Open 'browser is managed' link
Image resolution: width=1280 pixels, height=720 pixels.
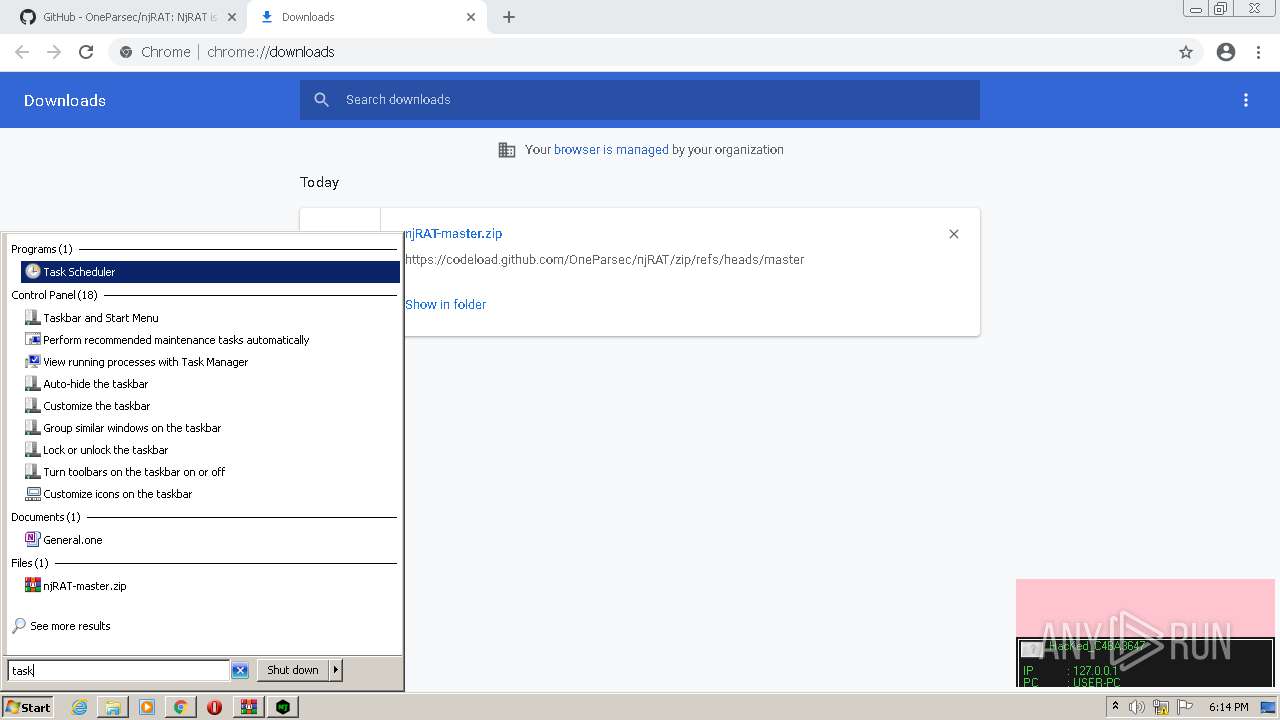click(611, 150)
